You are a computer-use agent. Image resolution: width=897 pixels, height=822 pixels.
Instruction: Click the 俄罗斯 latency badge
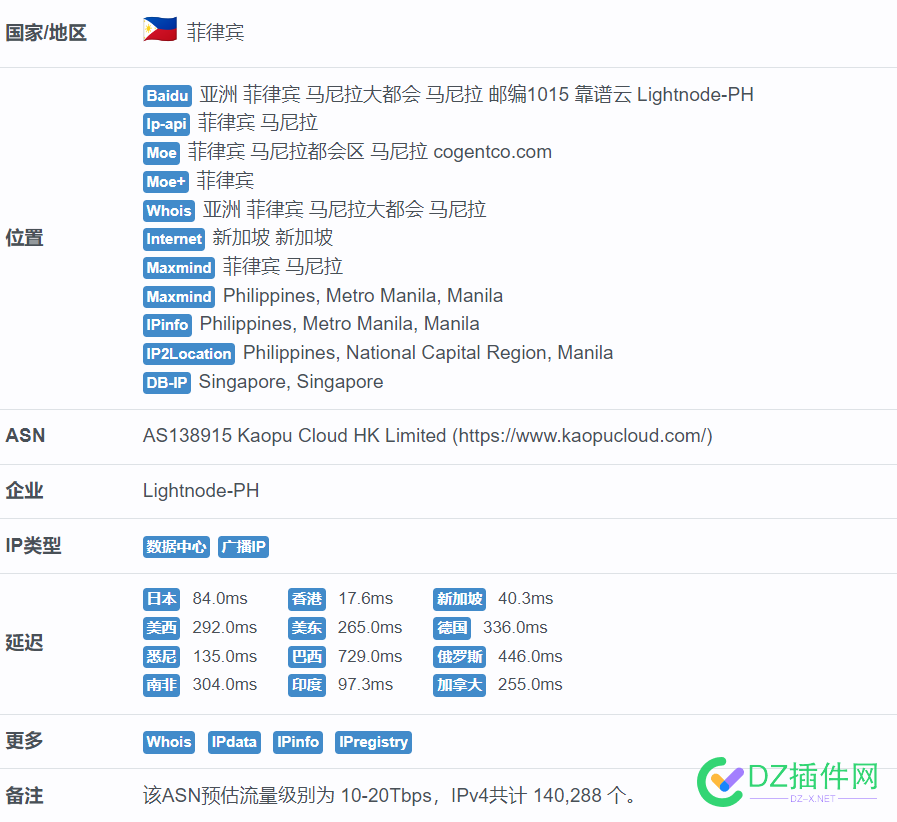(x=459, y=657)
